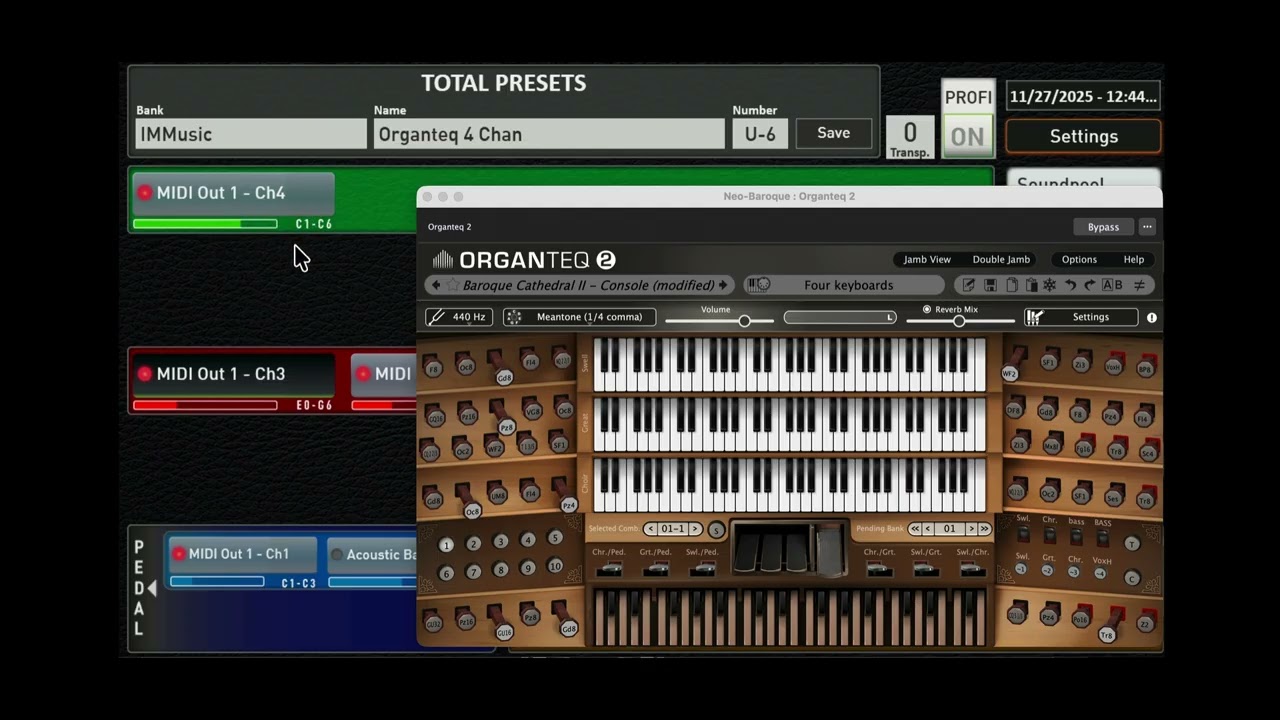The image size is (1280, 720).
Task: Click Save in Total Presets panel
Action: [834, 133]
